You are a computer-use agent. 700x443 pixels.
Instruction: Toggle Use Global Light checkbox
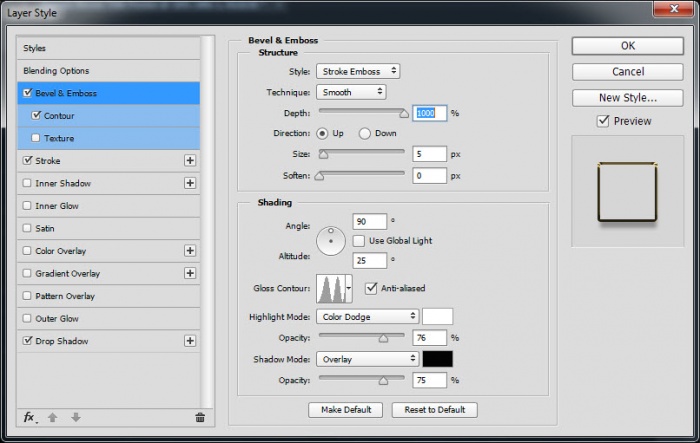click(x=359, y=241)
